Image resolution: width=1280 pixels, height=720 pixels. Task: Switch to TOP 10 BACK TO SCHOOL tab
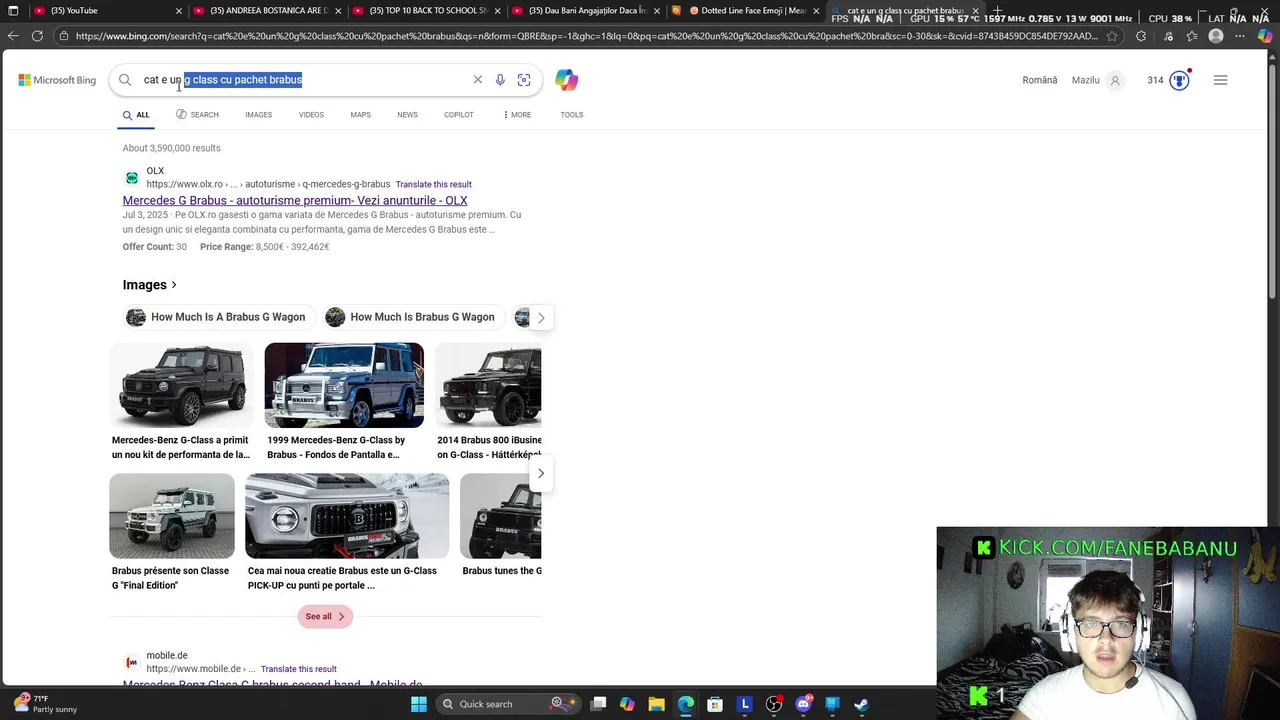click(x=425, y=10)
